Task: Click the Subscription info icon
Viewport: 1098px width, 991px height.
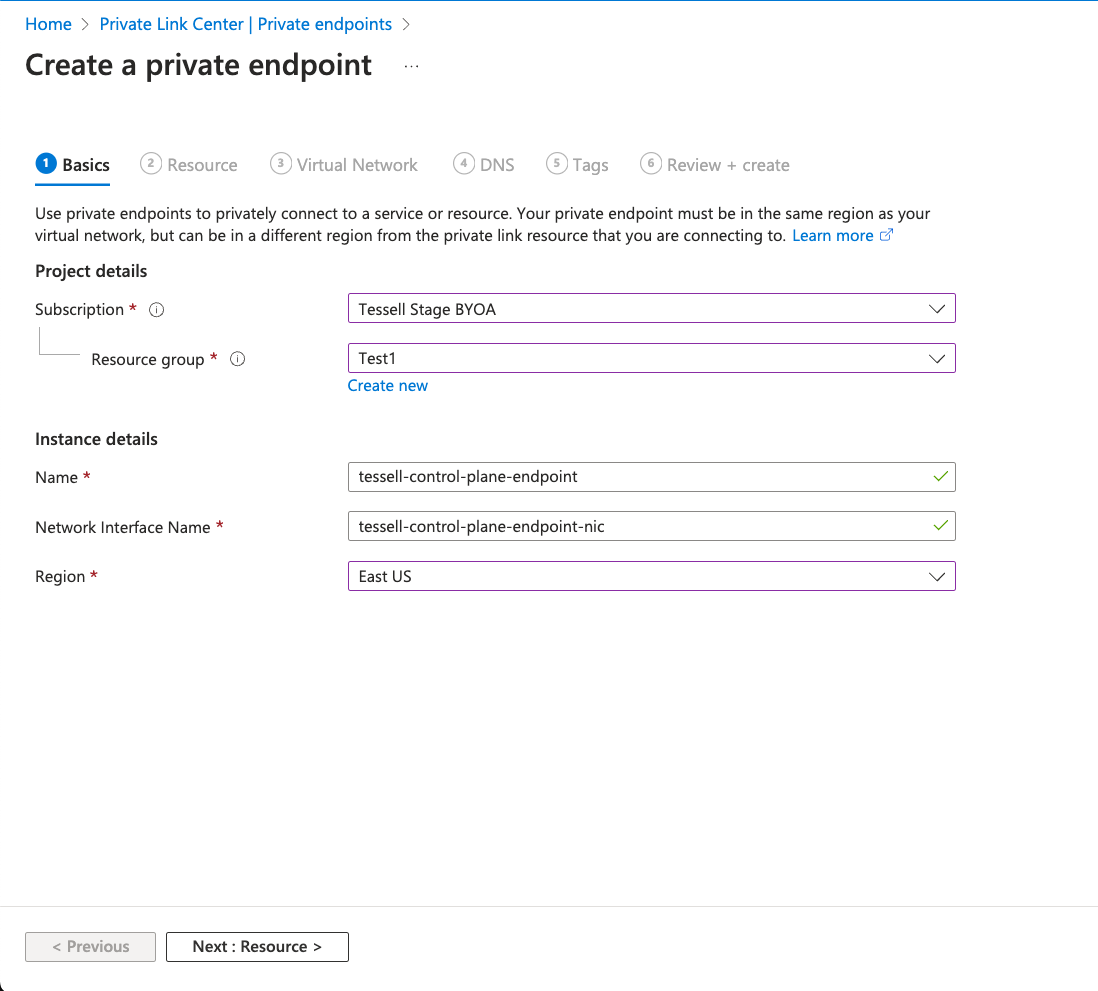Action: (x=156, y=310)
